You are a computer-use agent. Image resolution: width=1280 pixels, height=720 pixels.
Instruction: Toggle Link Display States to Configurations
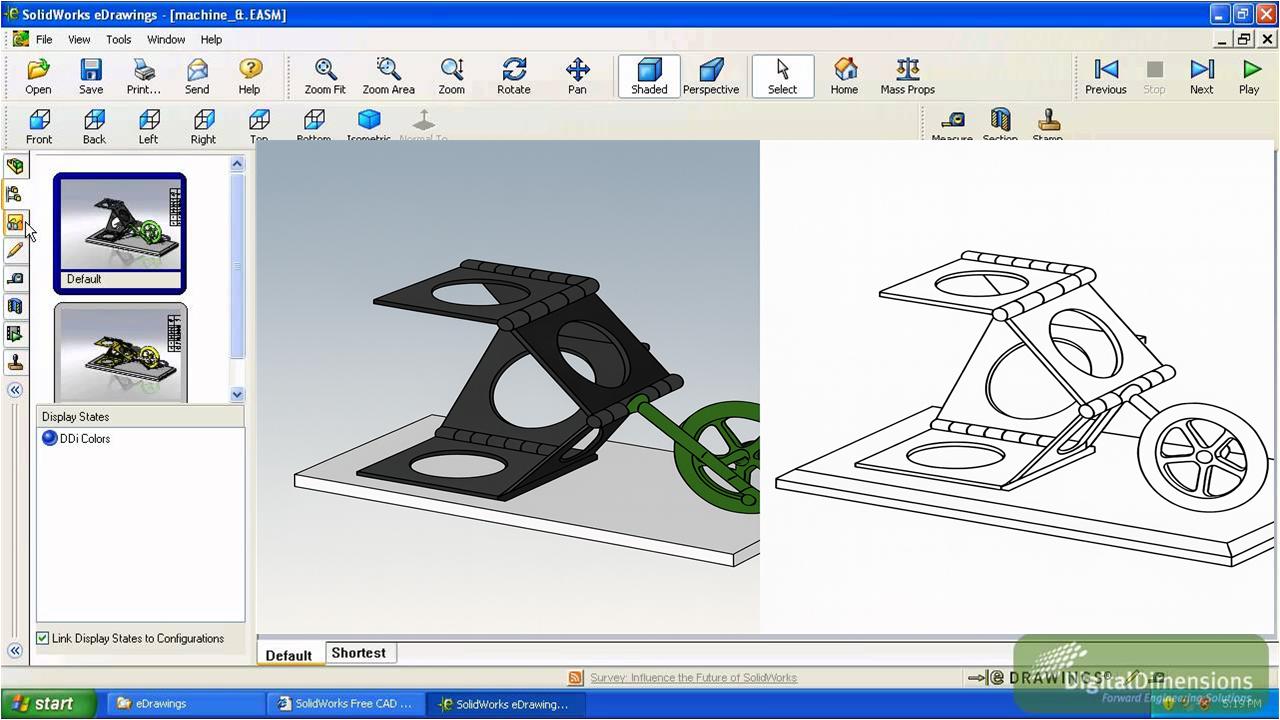click(42, 638)
